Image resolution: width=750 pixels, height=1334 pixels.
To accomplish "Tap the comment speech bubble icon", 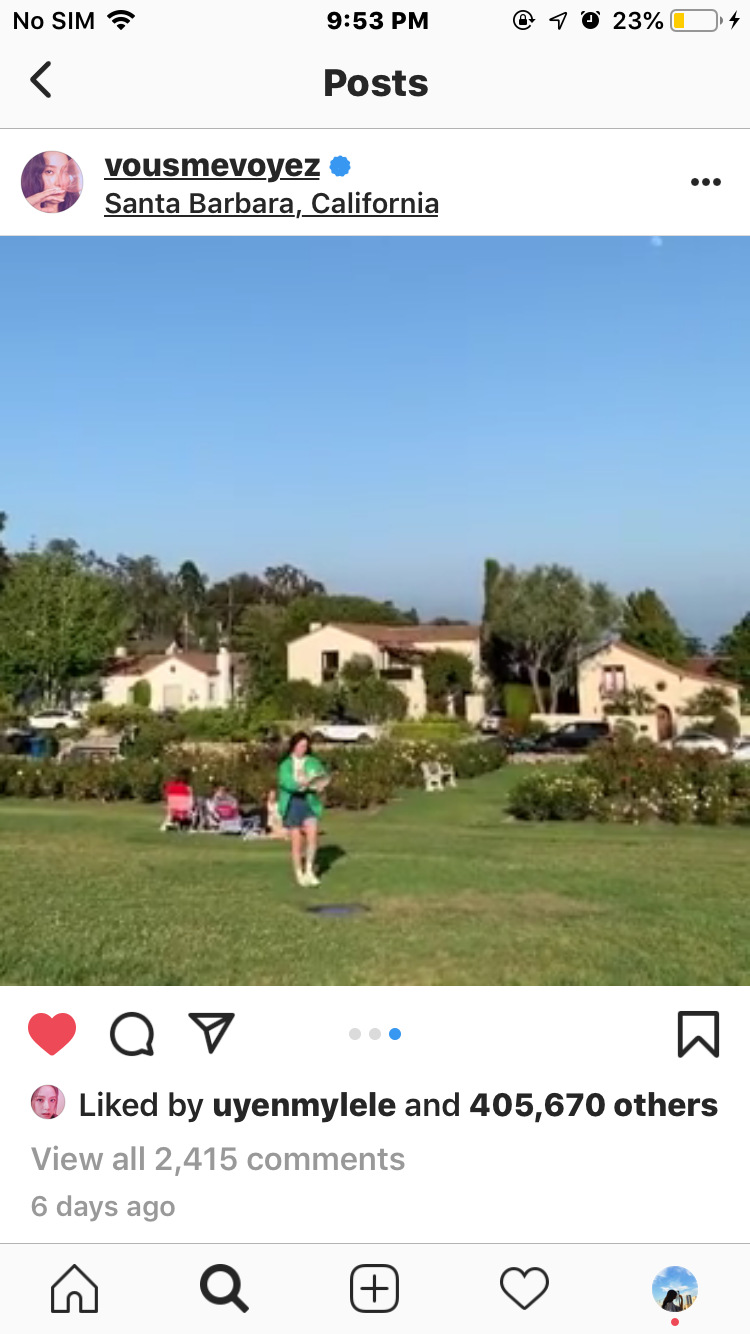I will (x=132, y=1034).
